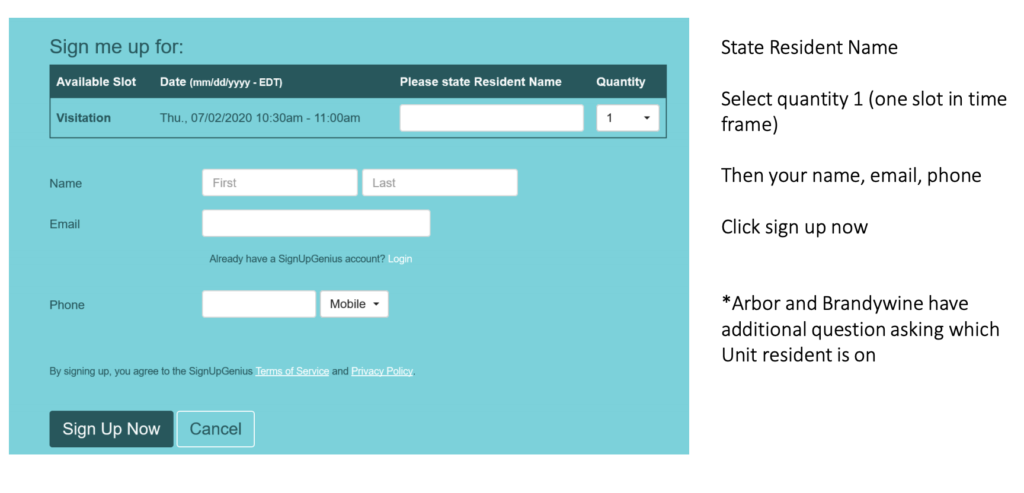Click the Available Slot column header
The image size is (1024, 493).
pyautogui.click(x=96, y=82)
